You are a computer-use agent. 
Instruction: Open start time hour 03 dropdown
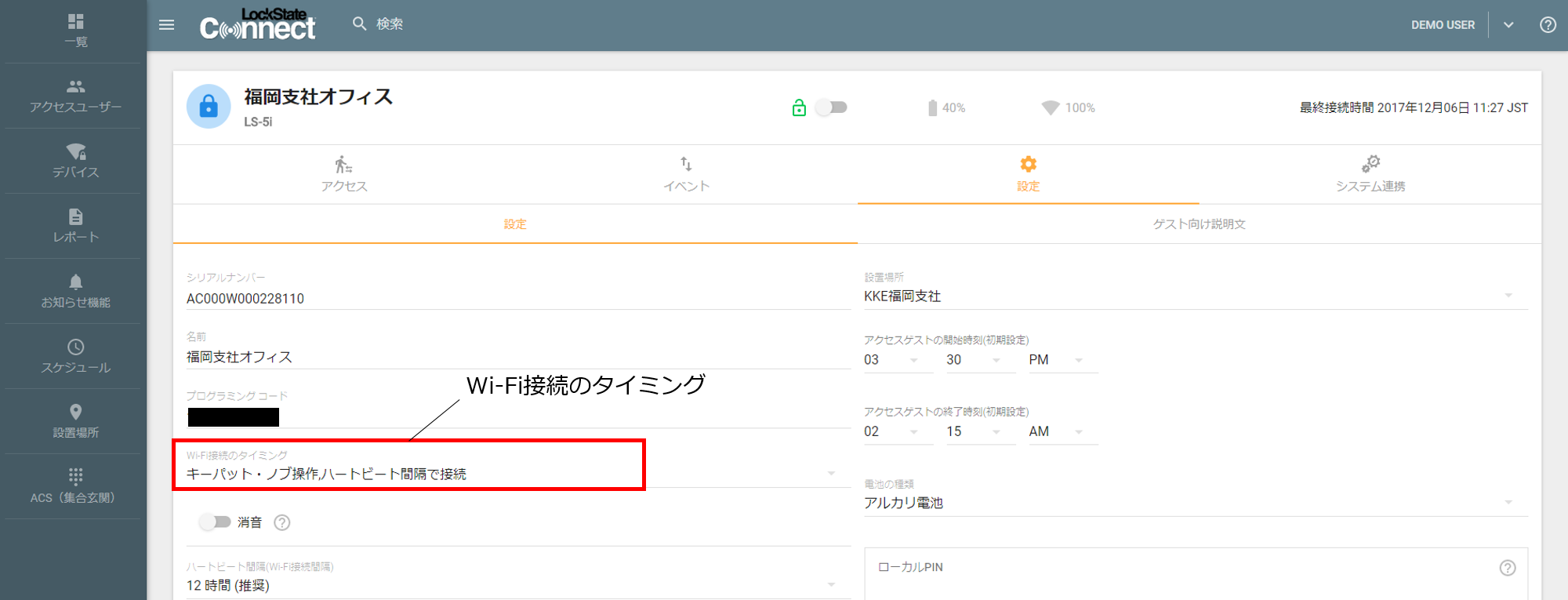click(x=898, y=360)
